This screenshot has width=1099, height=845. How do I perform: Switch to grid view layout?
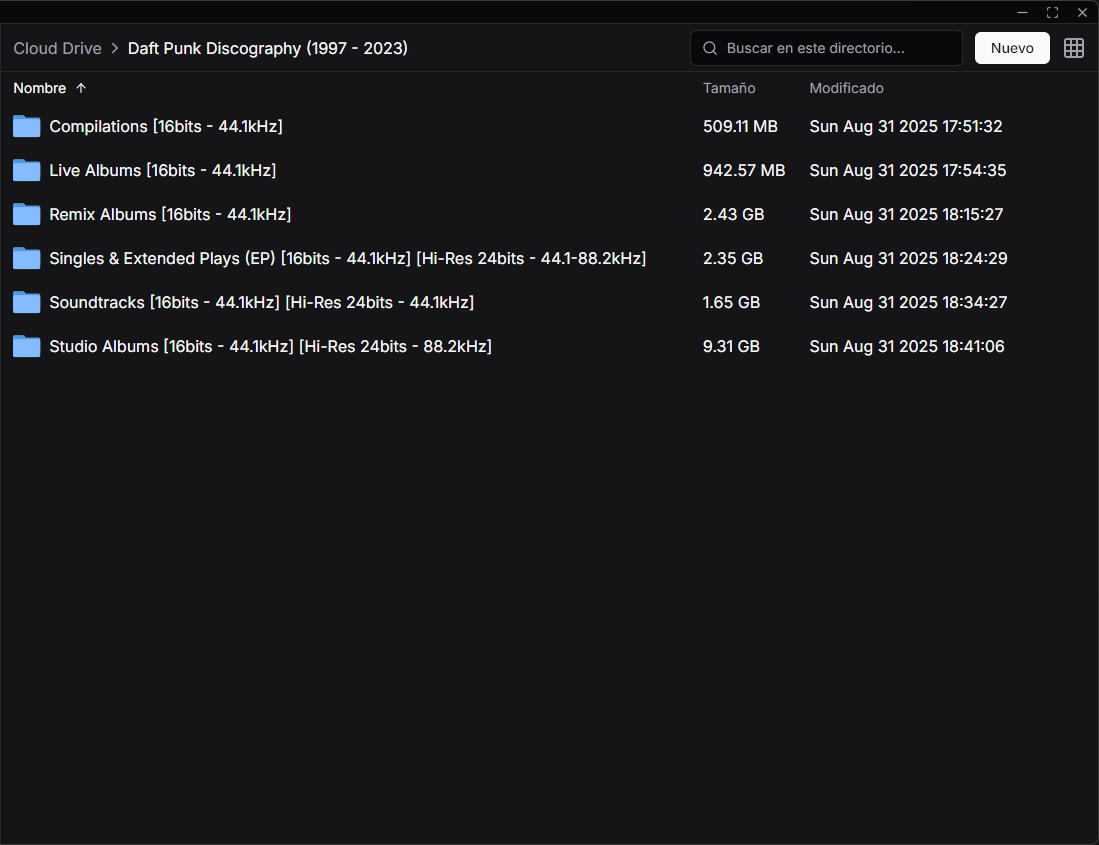tap(1073, 48)
